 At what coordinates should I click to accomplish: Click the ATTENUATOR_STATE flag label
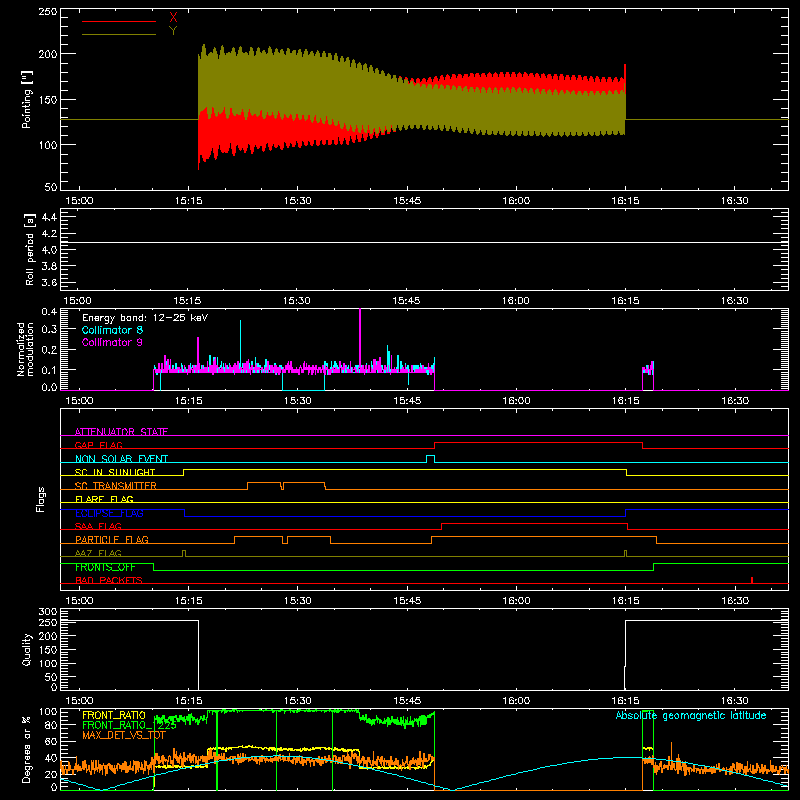[121, 432]
